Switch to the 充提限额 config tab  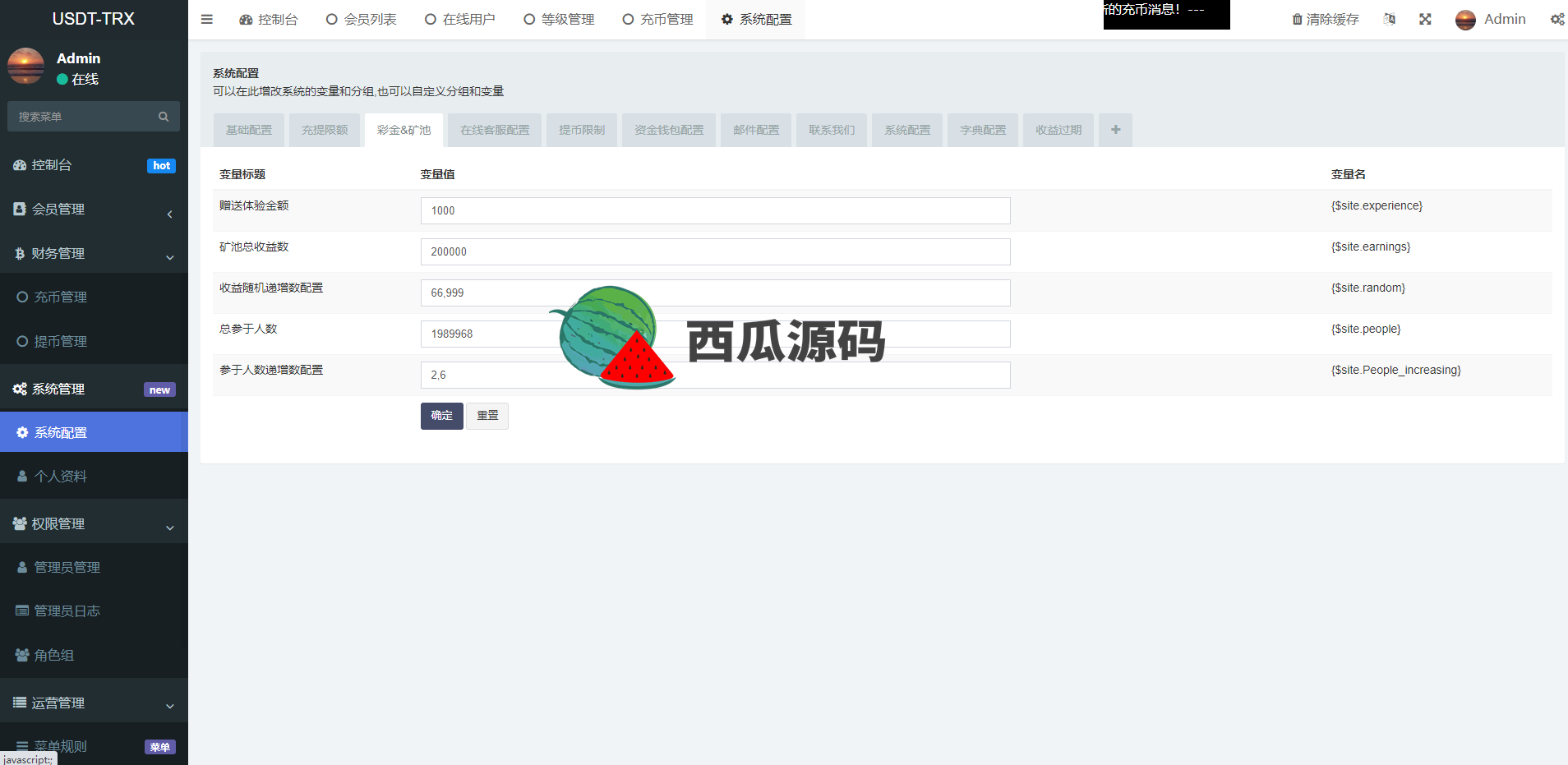point(325,130)
